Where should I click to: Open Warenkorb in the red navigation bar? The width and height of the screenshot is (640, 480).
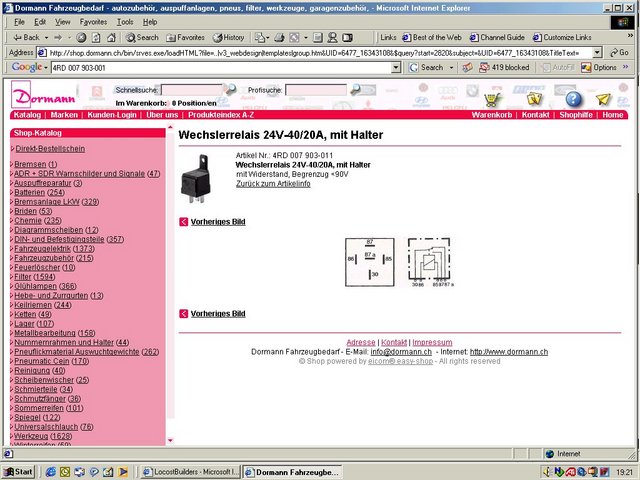tap(492, 115)
